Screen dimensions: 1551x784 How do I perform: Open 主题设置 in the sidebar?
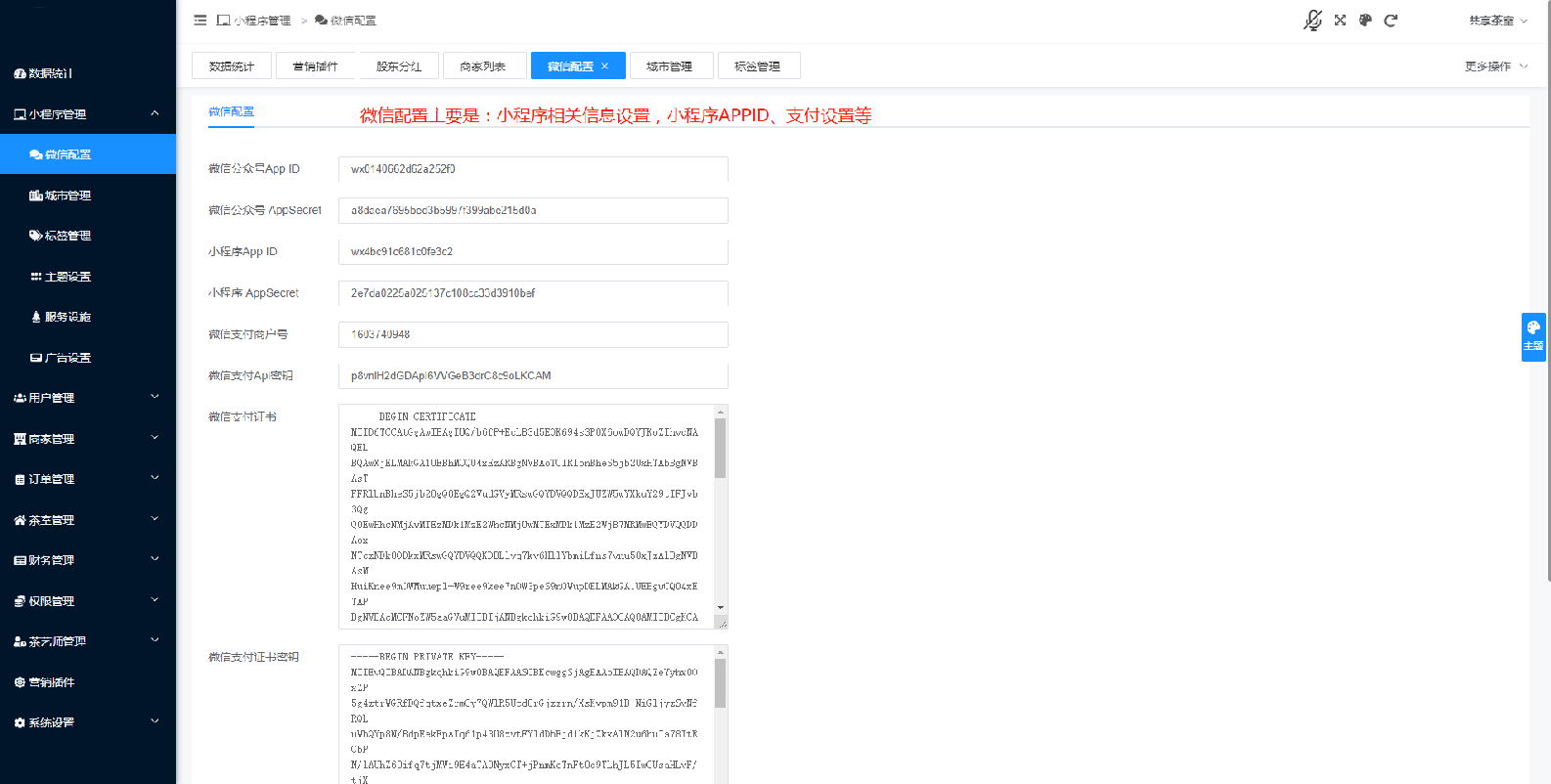tap(88, 277)
